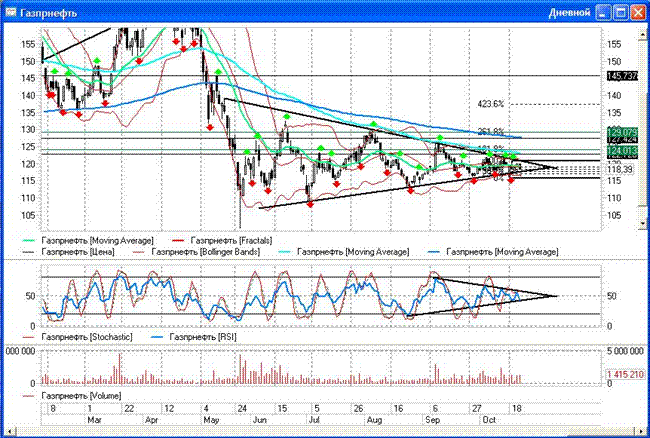This screenshot has height=438, width=650.
Task: Click the 50 label on the right oscillator axis
Action: click(x=611, y=296)
